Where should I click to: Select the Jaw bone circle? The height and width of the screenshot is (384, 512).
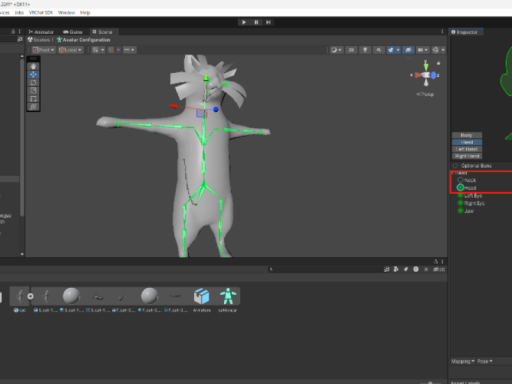[460, 211]
